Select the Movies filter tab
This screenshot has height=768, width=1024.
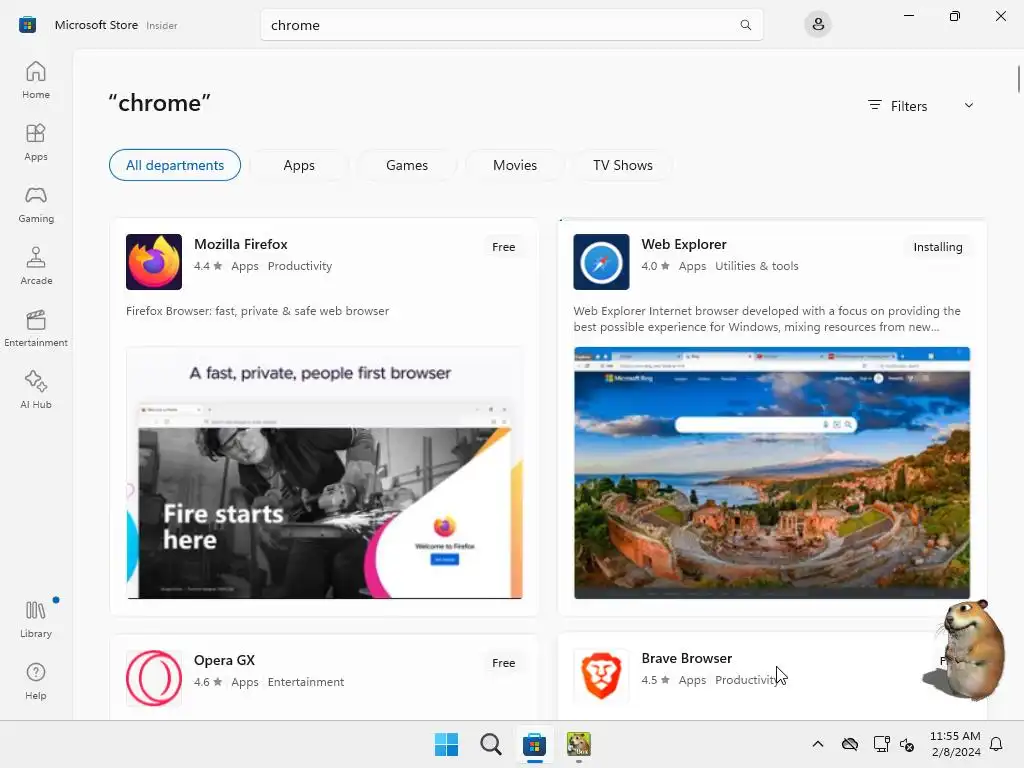click(515, 165)
